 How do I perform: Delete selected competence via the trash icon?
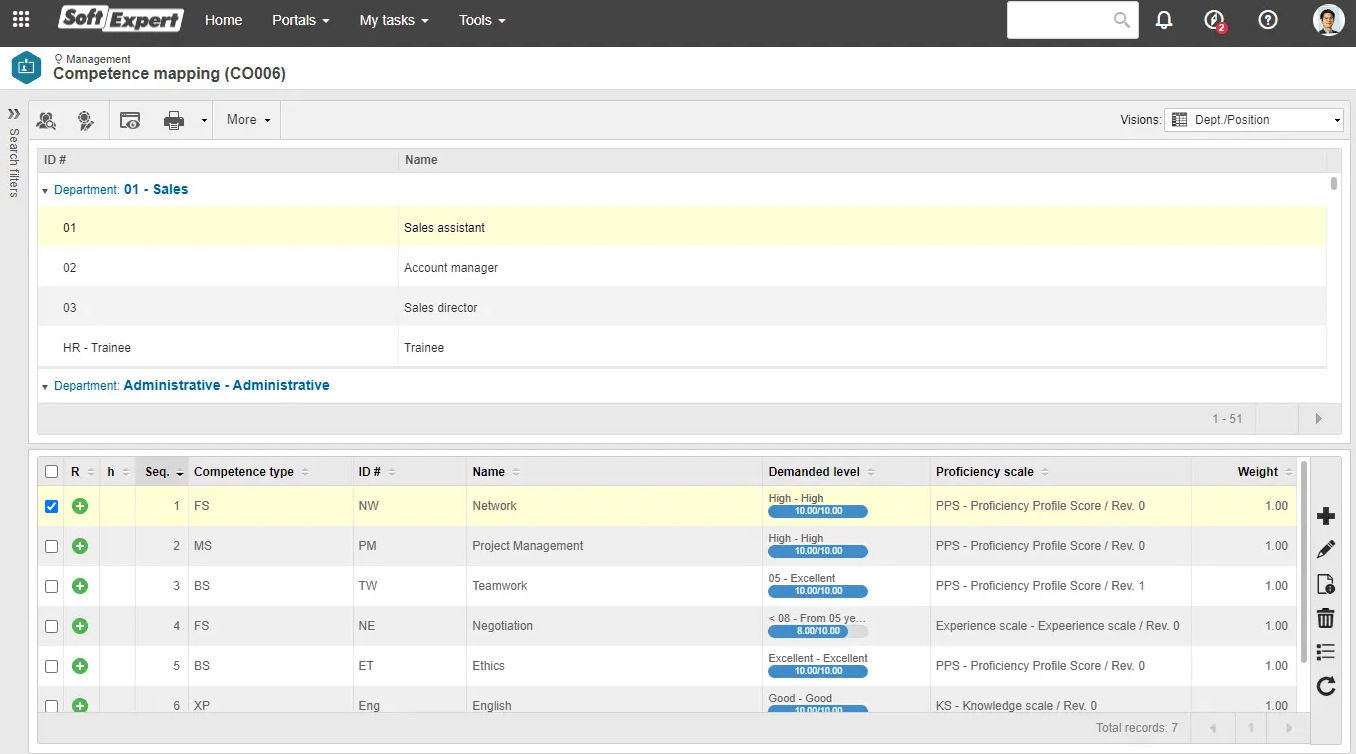click(1325, 618)
